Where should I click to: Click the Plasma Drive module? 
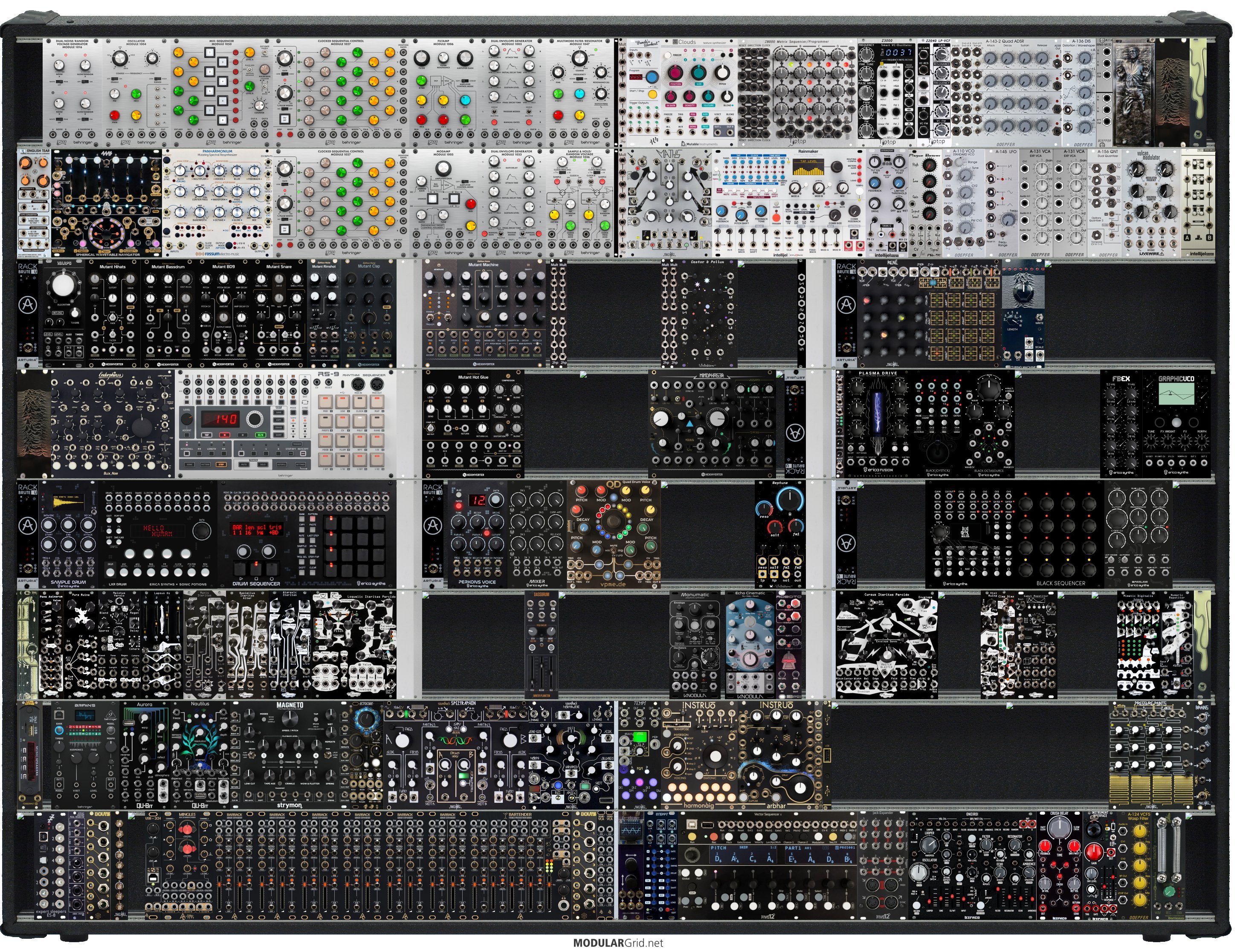(x=878, y=425)
